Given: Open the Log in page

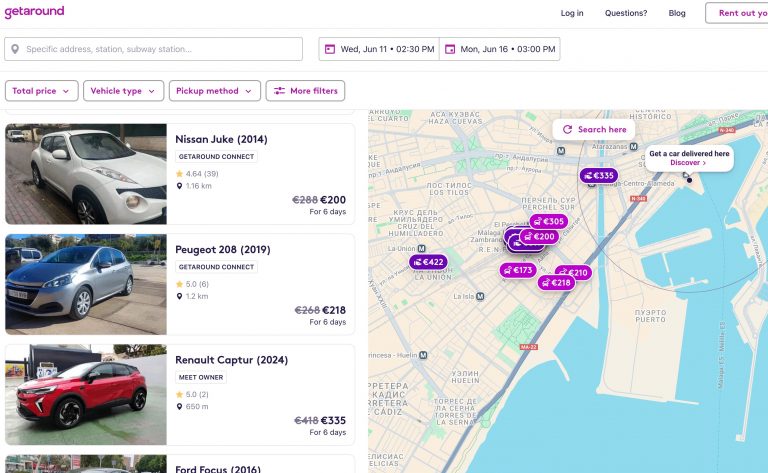Looking at the screenshot, I should tap(572, 13).
